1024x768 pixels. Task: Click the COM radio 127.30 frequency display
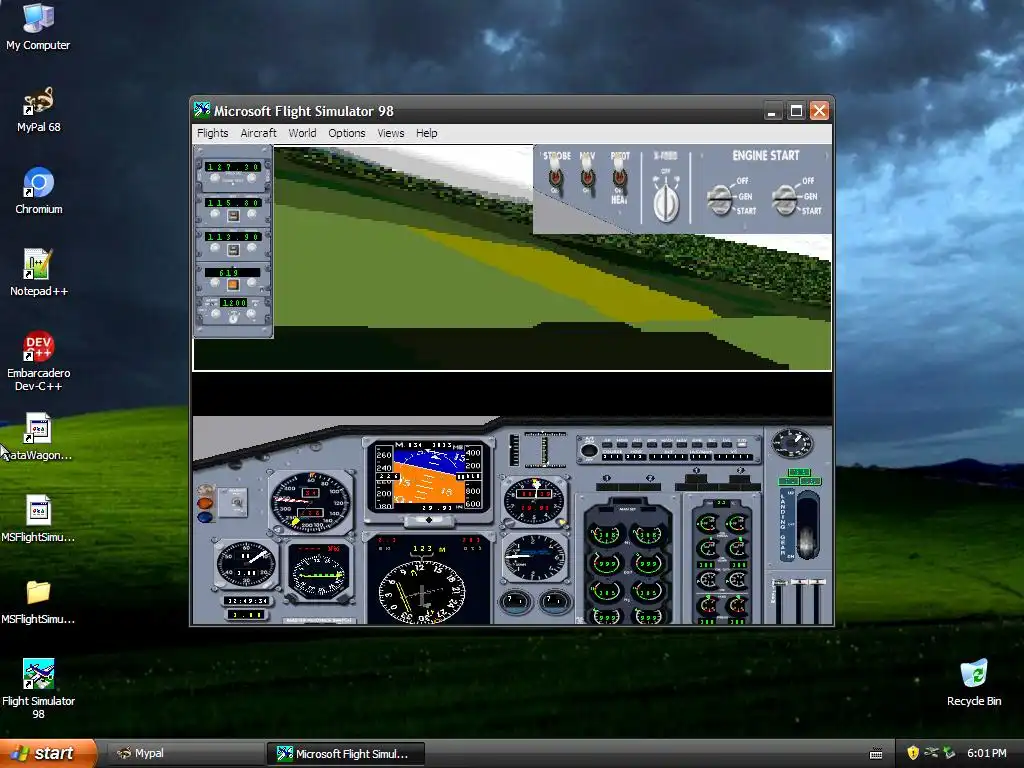click(233, 167)
